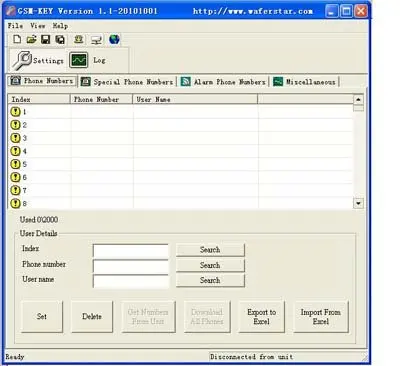Click the Log label text
This screenshot has height=366, width=400.
99,60
